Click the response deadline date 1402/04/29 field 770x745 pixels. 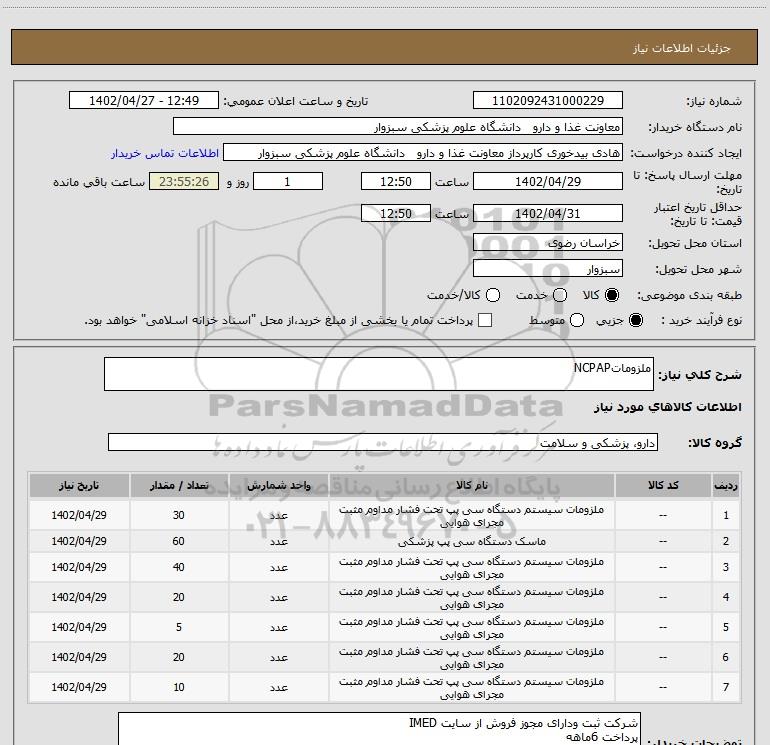pyautogui.click(x=548, y=181)
